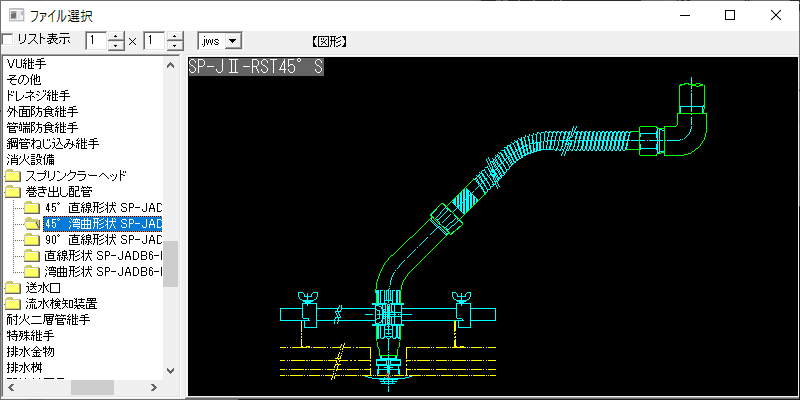Select the 45° 直線形状 SP-JAD folder
Image resolution: width=800 pixels, height=400 pixels.
pyautogui.click(x=102, y=208)
